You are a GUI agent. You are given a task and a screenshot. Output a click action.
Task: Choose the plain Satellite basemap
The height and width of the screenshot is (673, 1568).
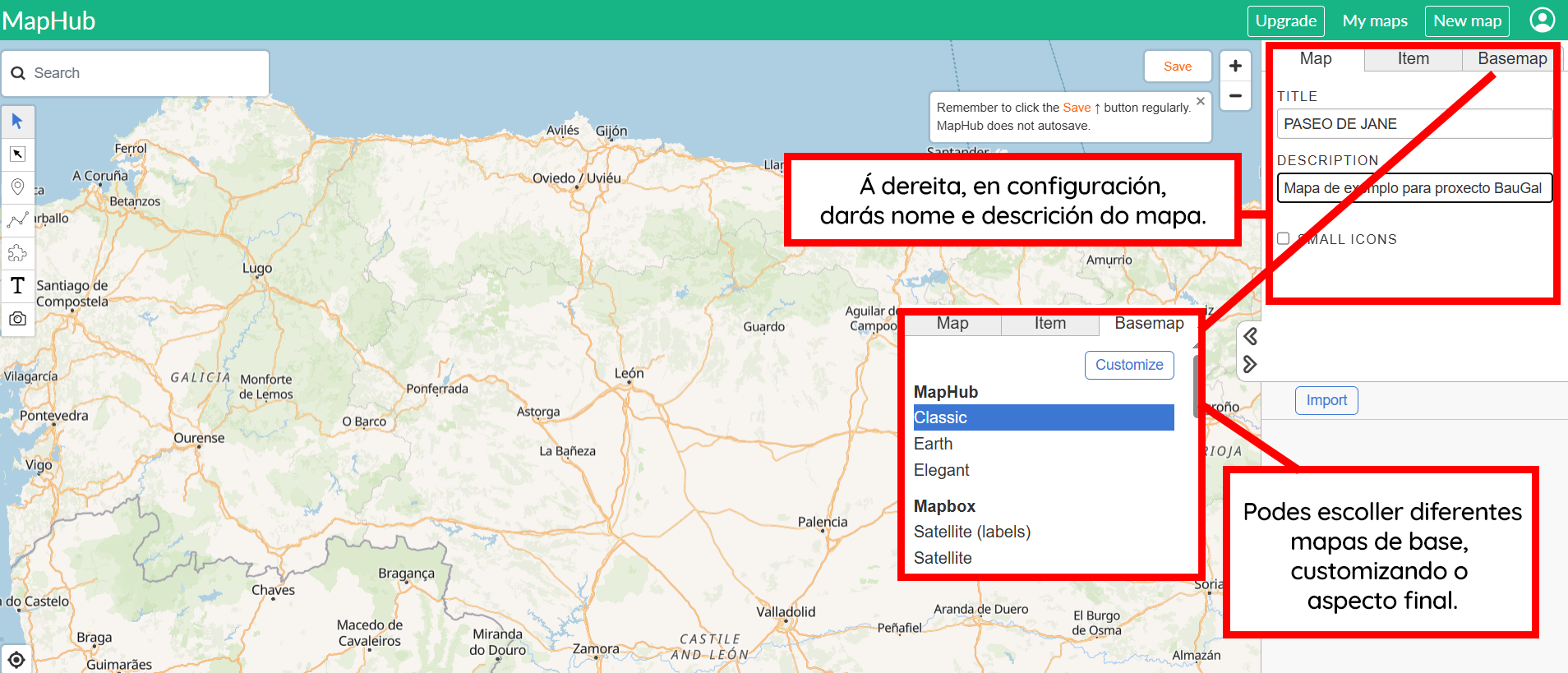[1044, 558]
